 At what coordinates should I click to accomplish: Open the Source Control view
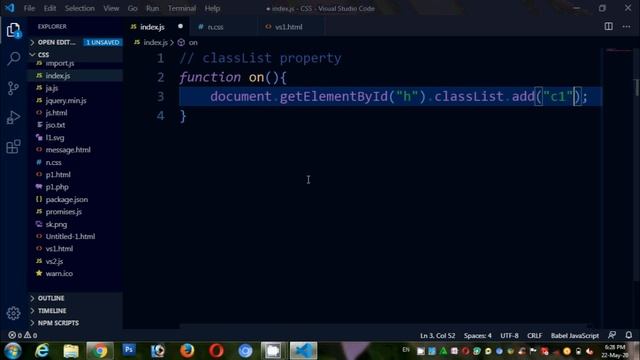tap(13, 88)
